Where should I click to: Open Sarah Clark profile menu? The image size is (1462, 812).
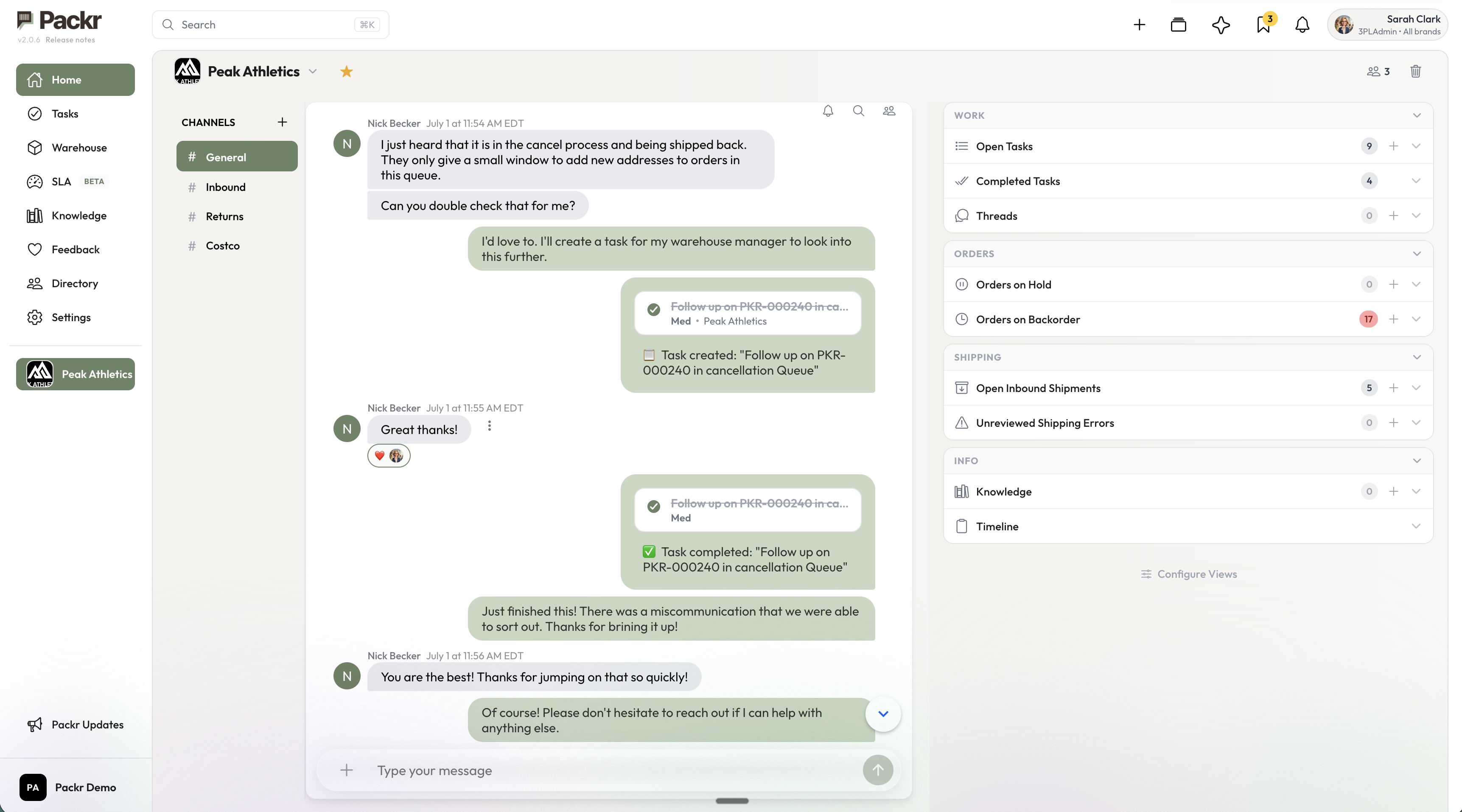[1387, 25]
